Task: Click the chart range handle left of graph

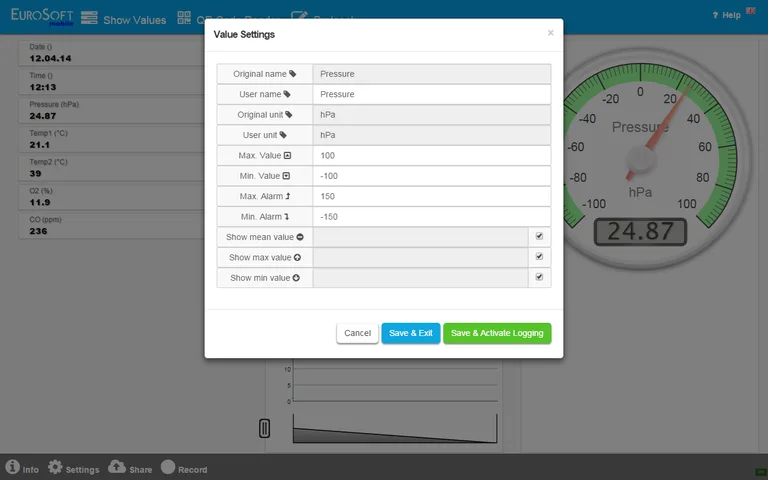Action: coord(264,428)
